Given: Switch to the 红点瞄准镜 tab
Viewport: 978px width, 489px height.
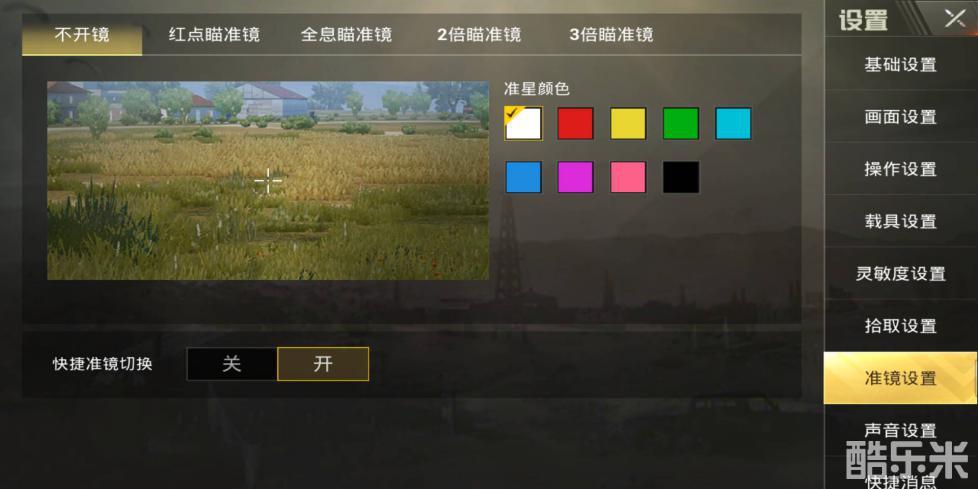Looking at the screenshot, I should pos(214,34).
